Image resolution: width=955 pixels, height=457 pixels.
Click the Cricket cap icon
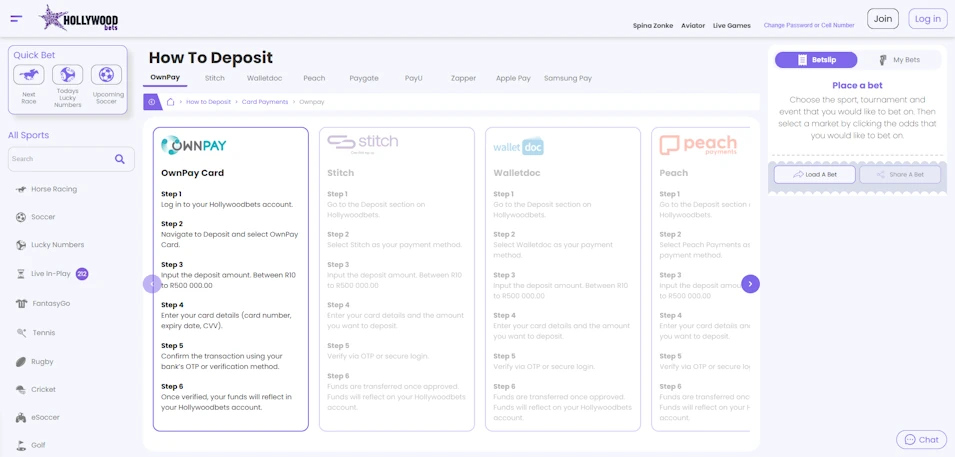21,390
